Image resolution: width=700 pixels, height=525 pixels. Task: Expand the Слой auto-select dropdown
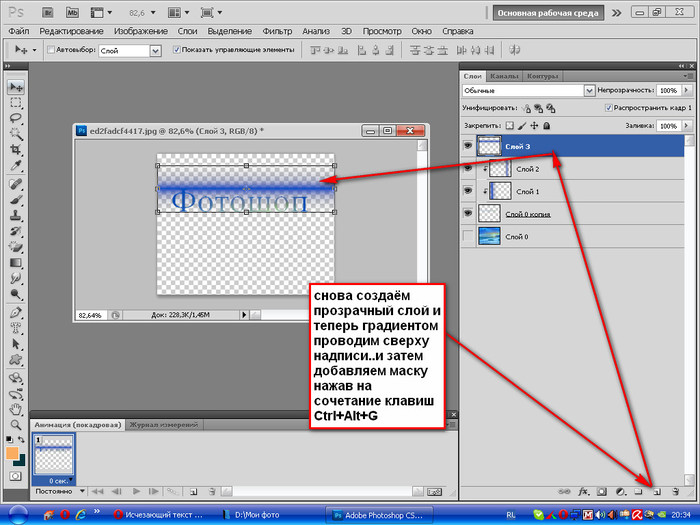coord(155,50)
